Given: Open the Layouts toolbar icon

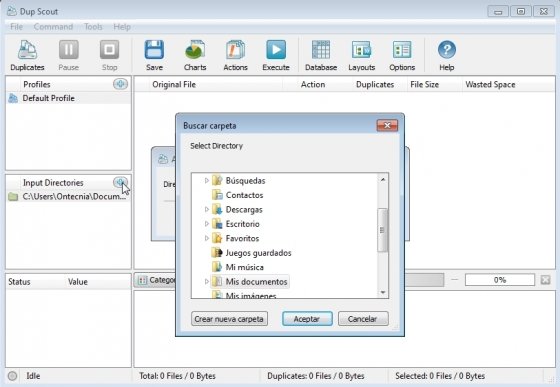Looking at the screenshot, I should tap(361, 50).
